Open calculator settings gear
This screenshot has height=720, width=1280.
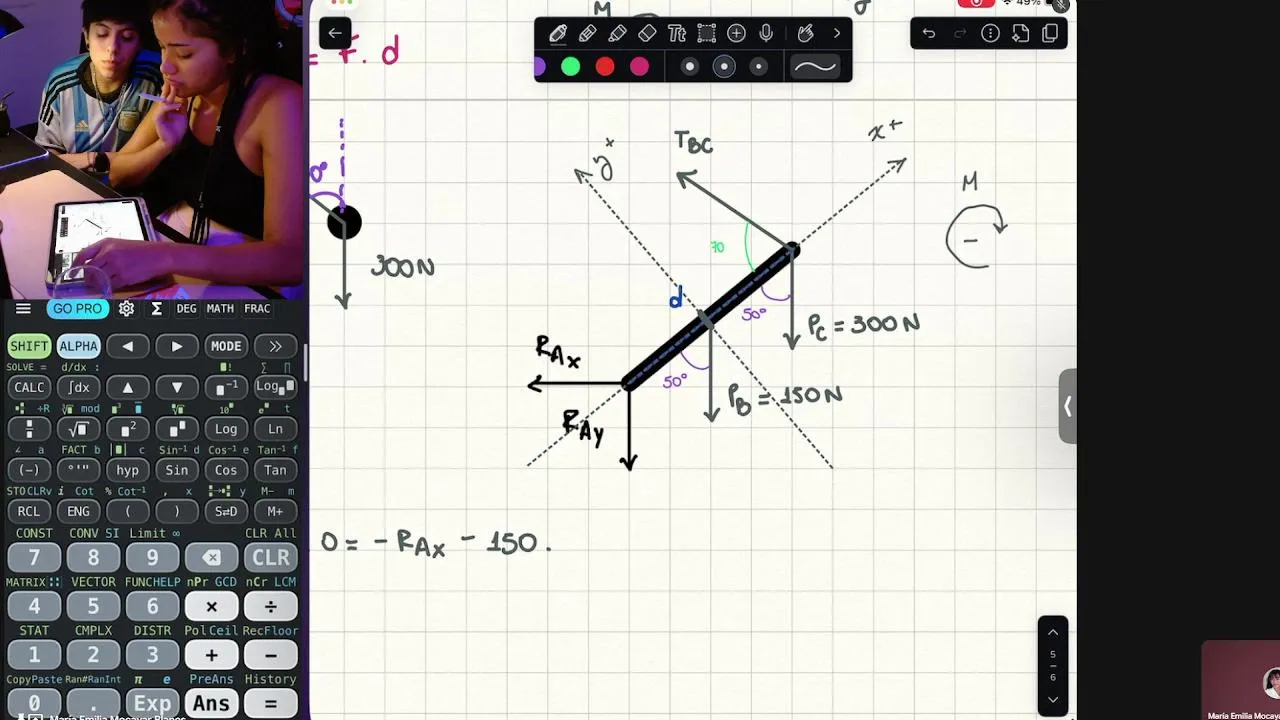[x=126, y=309]
